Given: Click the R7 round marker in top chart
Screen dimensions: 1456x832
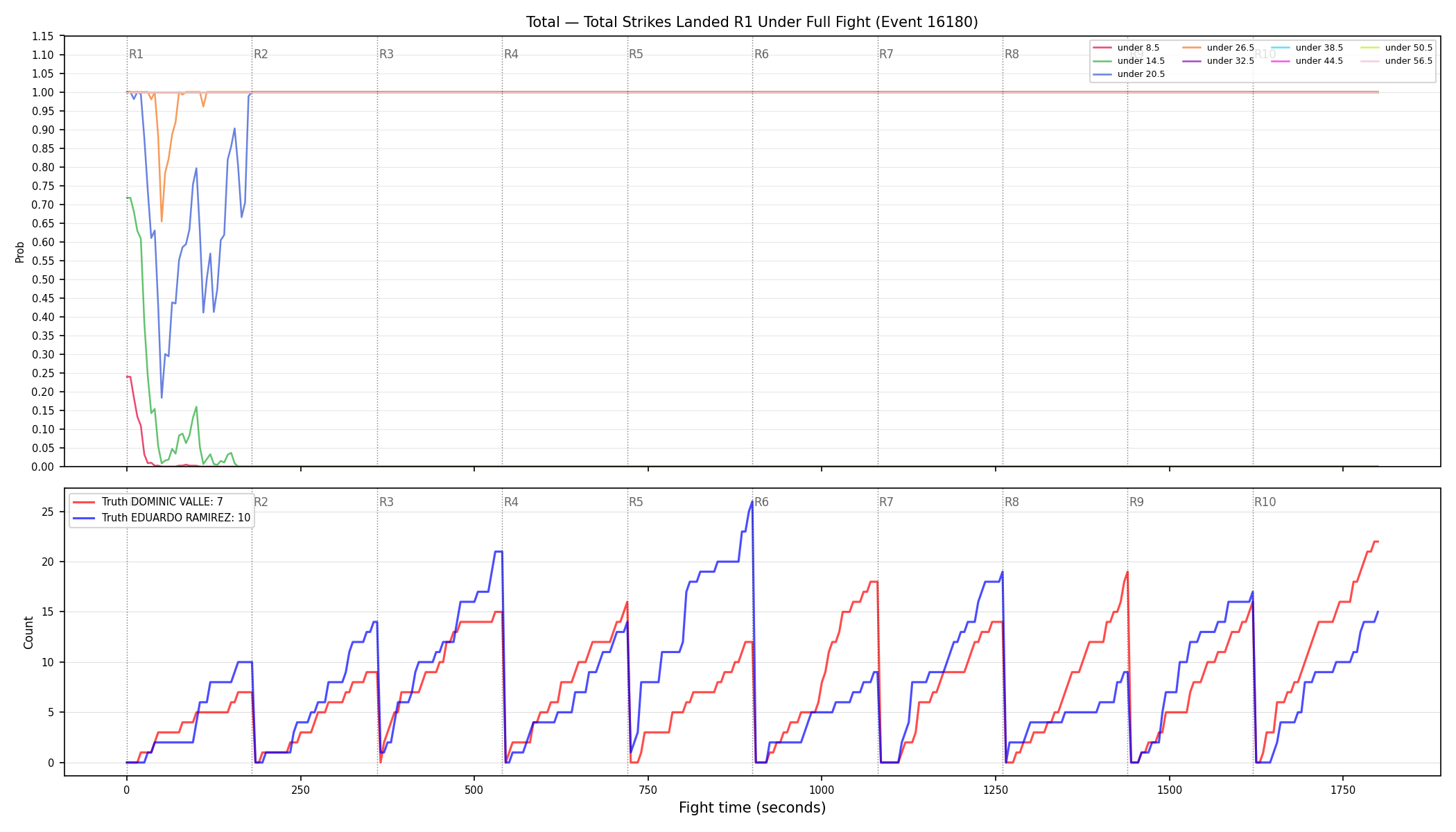Looking at the screenshot, I should point(886,54).
